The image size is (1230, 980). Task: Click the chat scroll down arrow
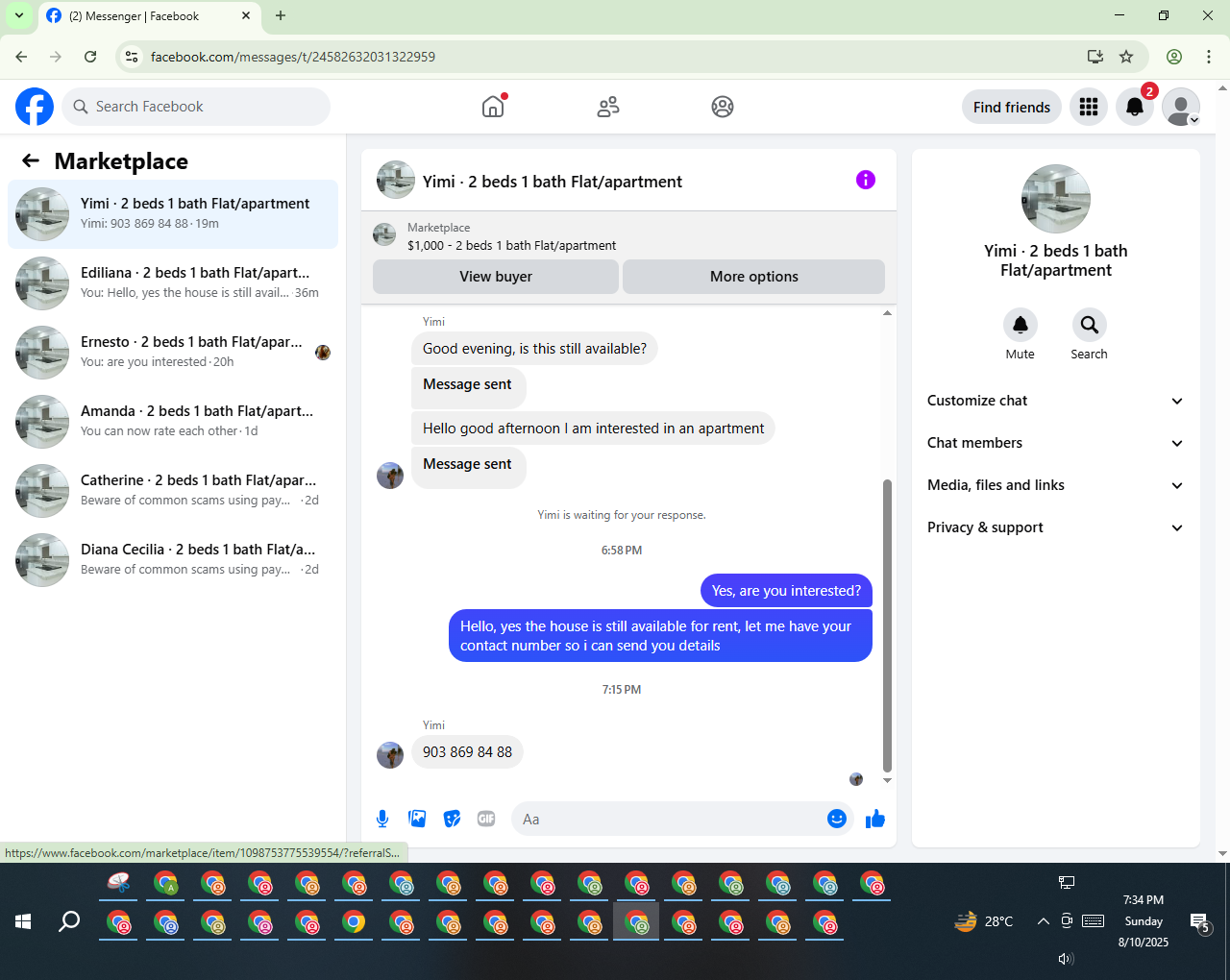tap(887, 780)
